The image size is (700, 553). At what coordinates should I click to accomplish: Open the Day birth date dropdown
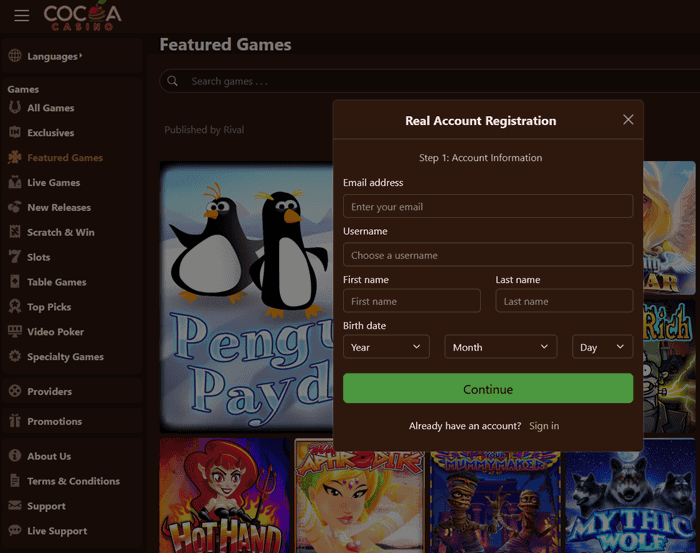tap(602, 347)
